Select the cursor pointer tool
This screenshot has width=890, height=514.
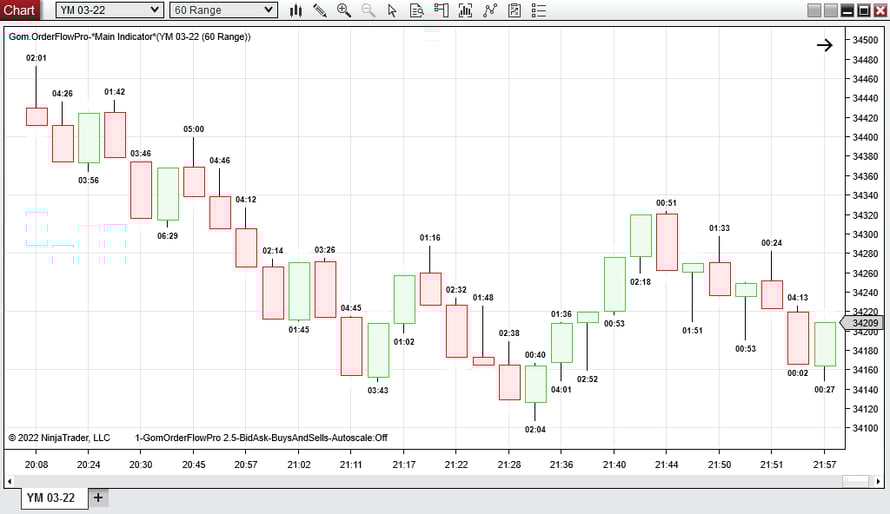pos(392,10)
